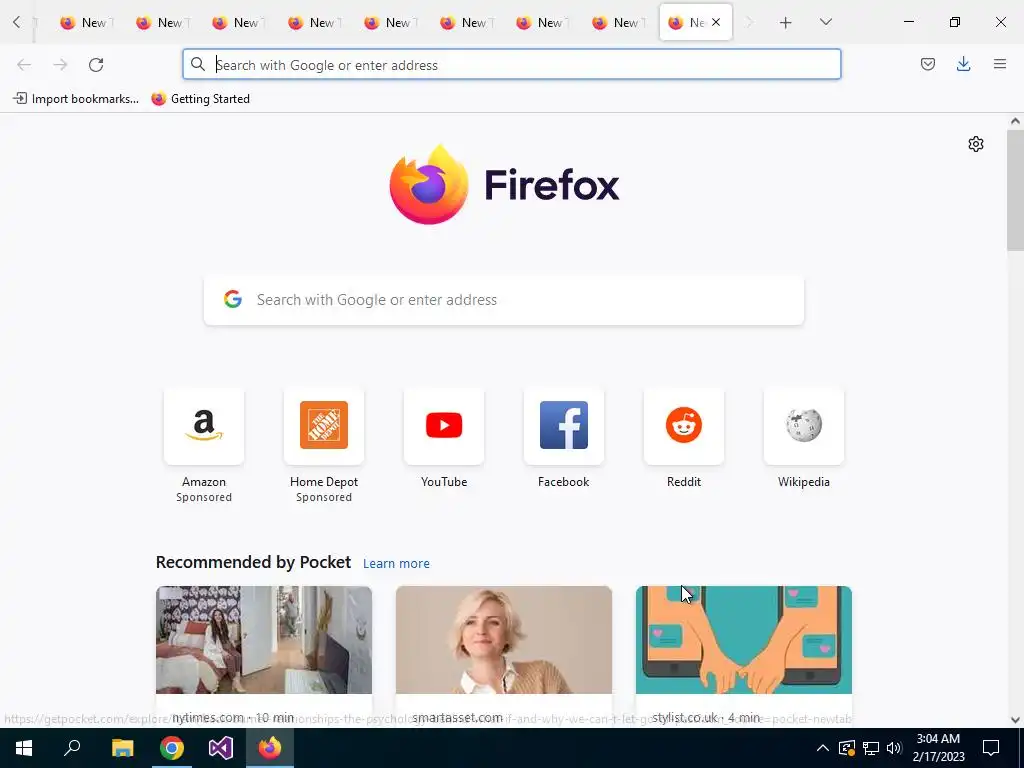This screenshot has width=1024, height=768.
Task: Switch to the eighth New Tab
Action: click(x=618, y=23)
